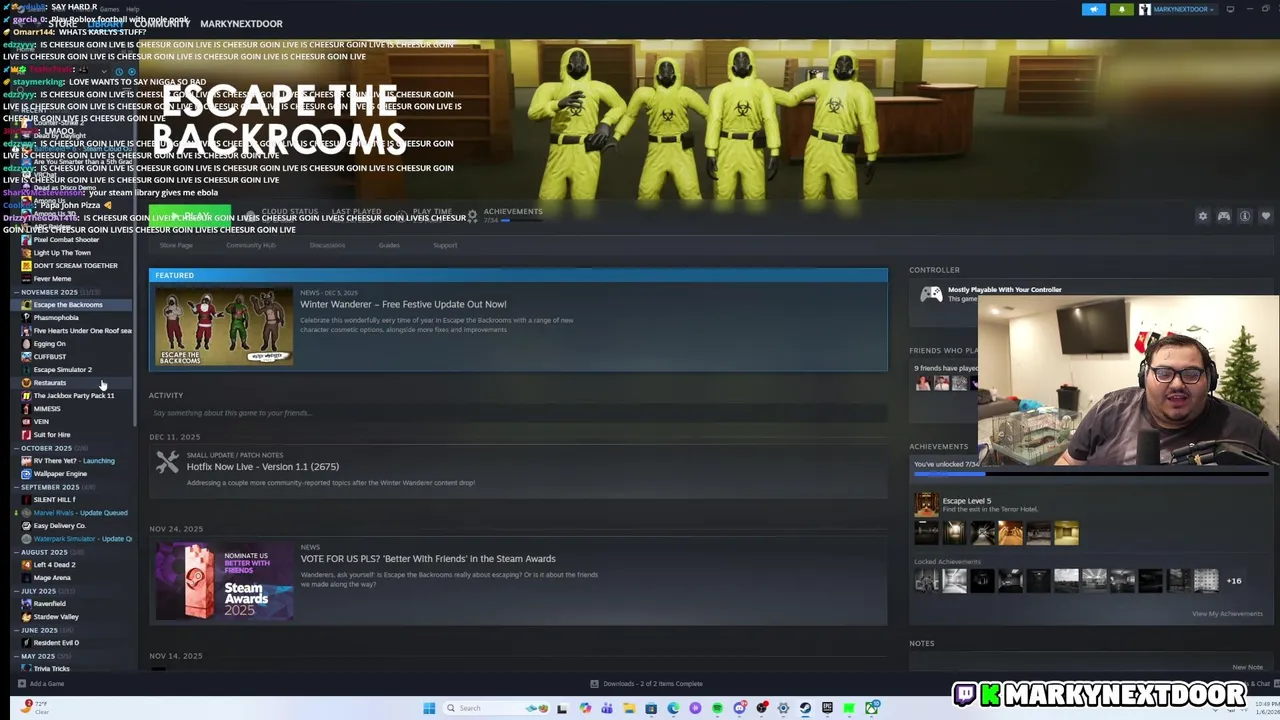Viewport: 1280px width, 720px height.
Task: Click View My Achievements link
Action: (x=1227, y=614)
